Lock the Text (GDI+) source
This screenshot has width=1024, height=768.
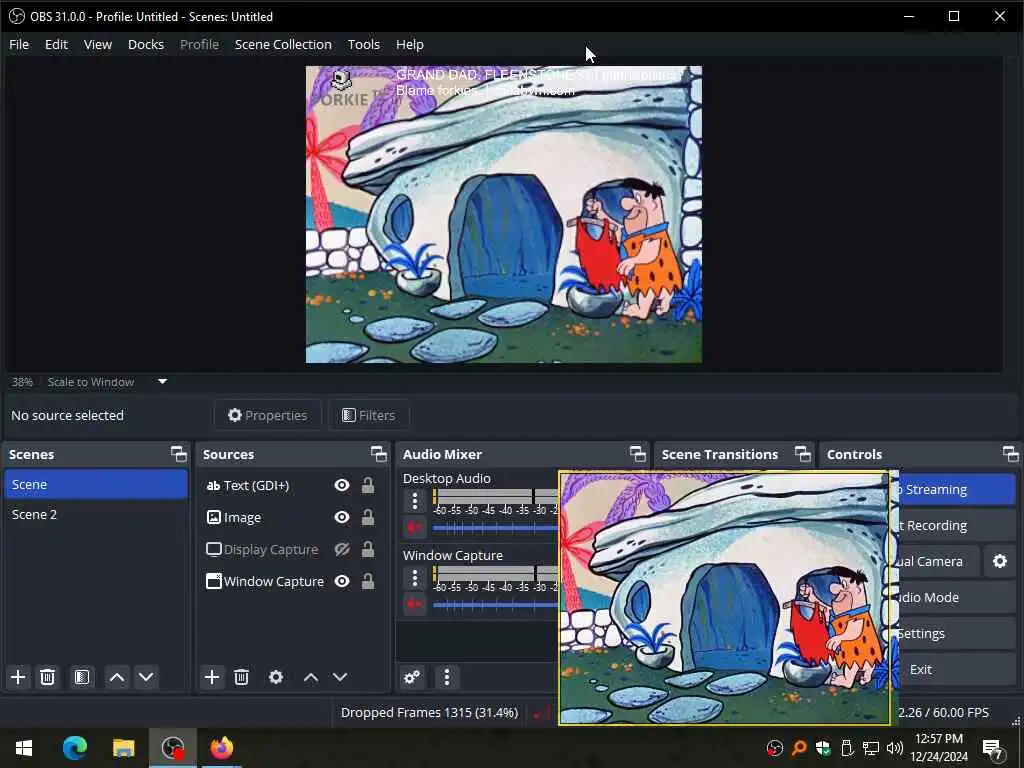pos(368,485)
